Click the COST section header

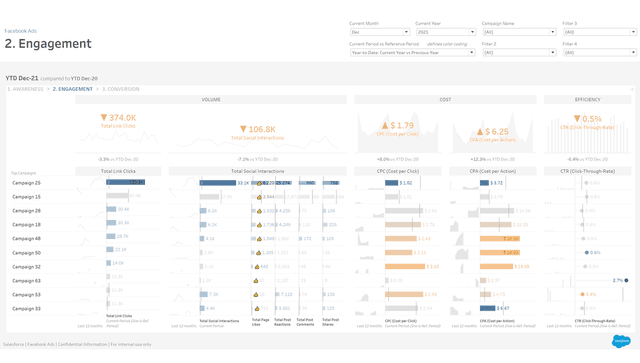pos(445,100)
